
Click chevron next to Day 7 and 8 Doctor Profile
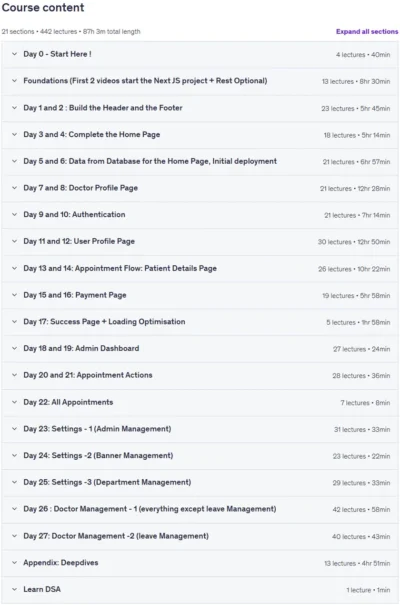(14, 188)
